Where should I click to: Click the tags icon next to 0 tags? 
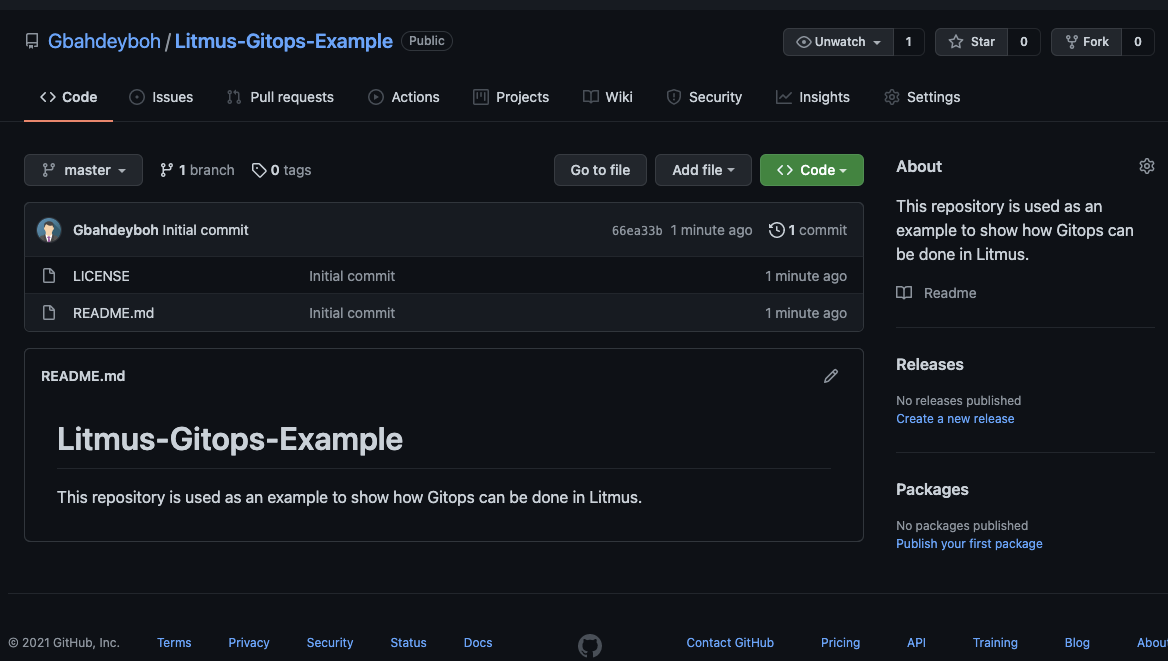(x=258, y=171)
